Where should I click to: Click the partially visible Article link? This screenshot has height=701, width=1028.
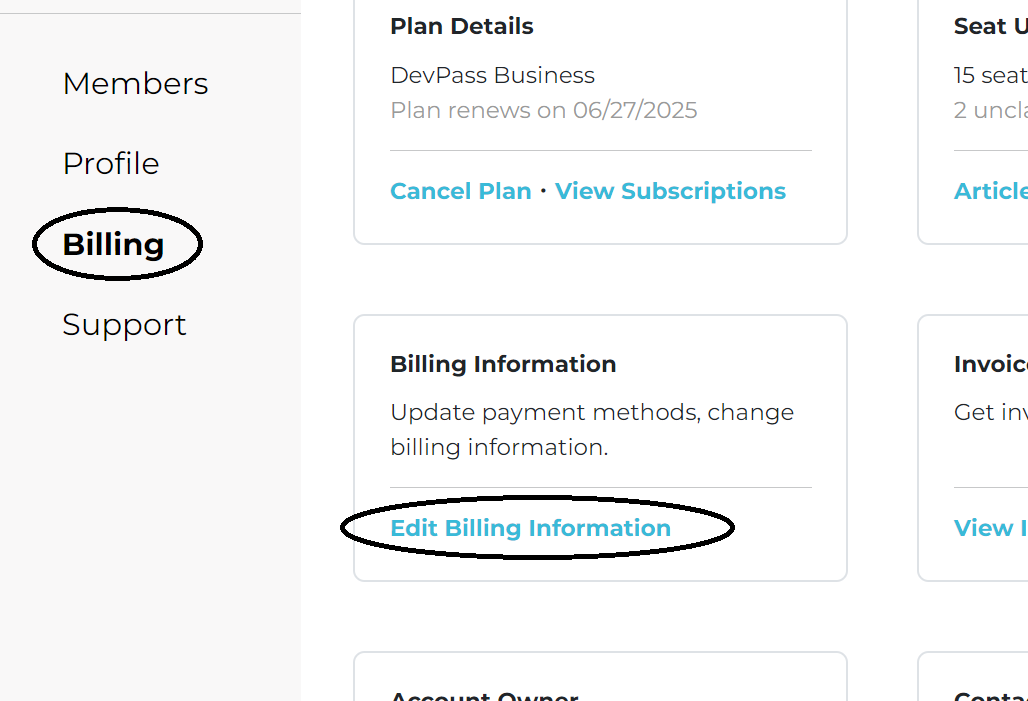(990, 191)
